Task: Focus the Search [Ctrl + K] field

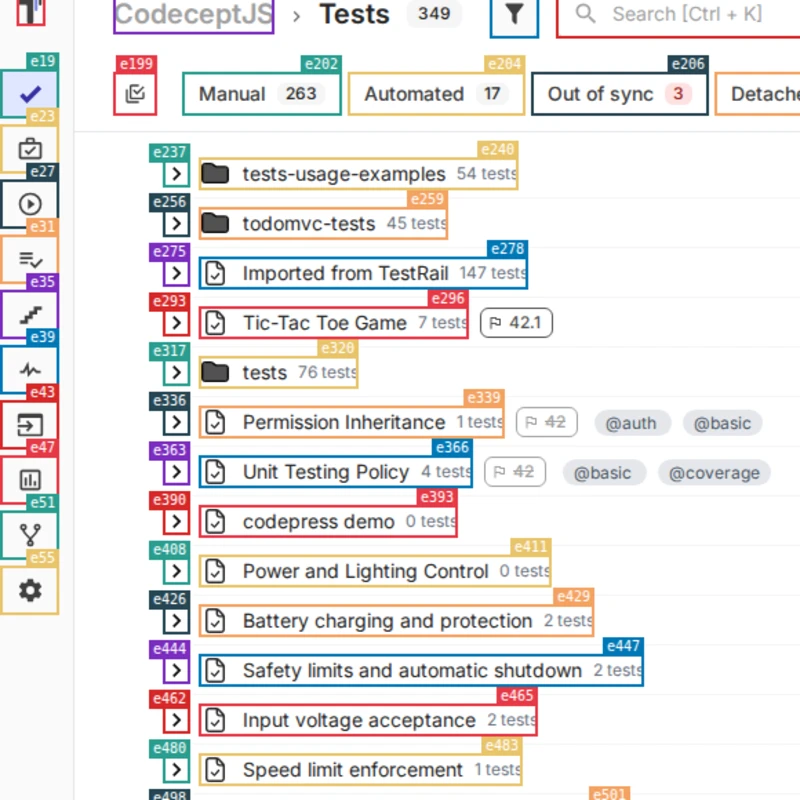Action: pyautogui.click(x=679, y=15)
